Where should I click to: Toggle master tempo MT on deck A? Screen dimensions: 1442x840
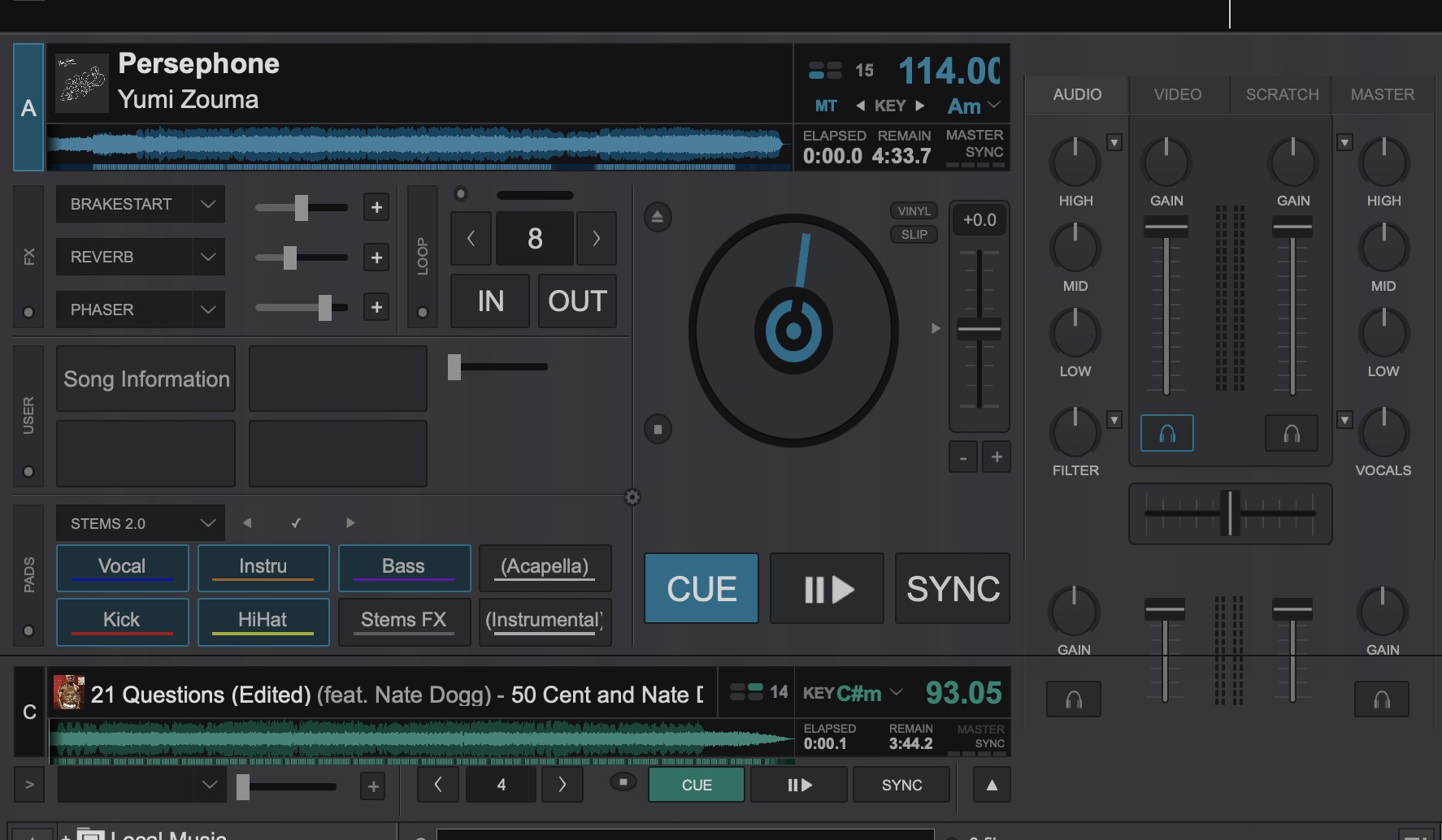pyautogui.click(x=826, y=106)
